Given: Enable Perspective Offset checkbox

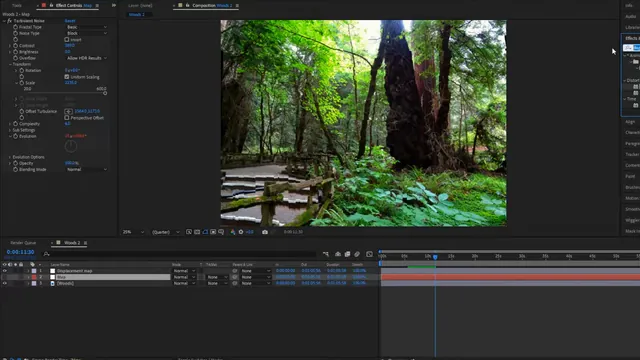Looking at the screenshot, I should pos(67,118).
